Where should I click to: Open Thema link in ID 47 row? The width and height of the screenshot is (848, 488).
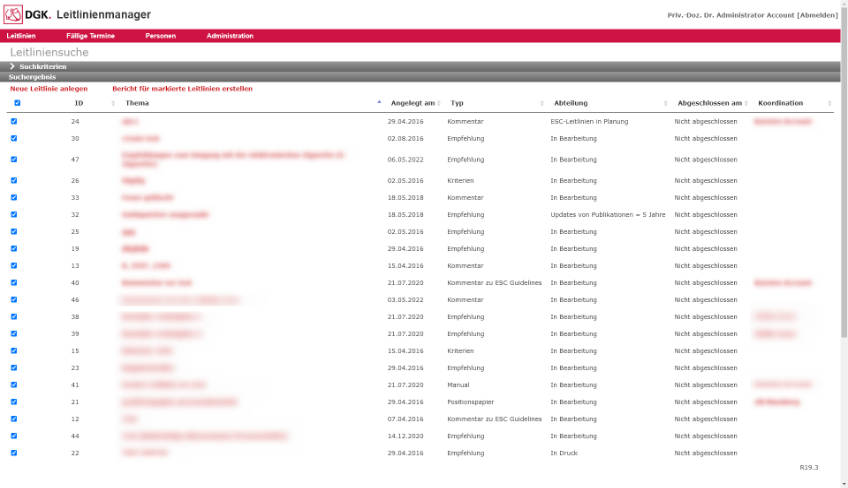(x=233, y=159)
